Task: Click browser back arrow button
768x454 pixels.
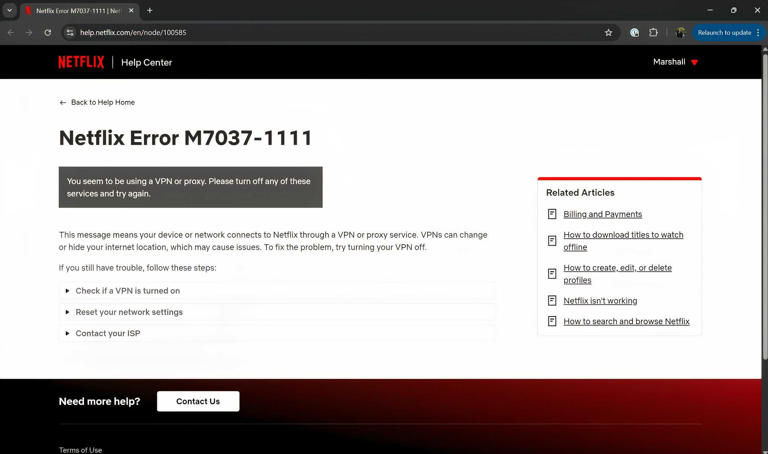Action: [x=11, y=32]
